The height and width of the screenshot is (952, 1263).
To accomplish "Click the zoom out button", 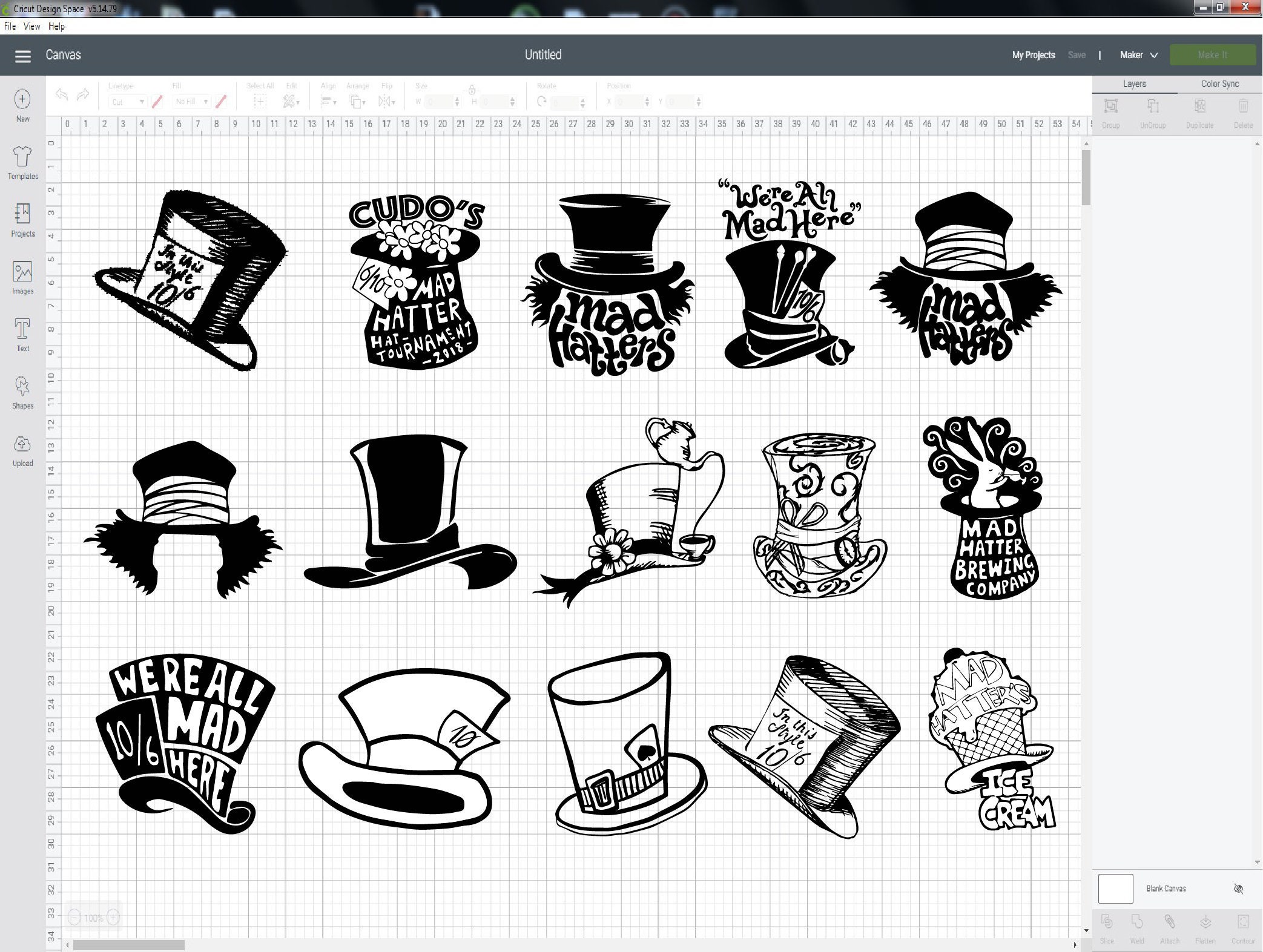I will pos(74,918).
